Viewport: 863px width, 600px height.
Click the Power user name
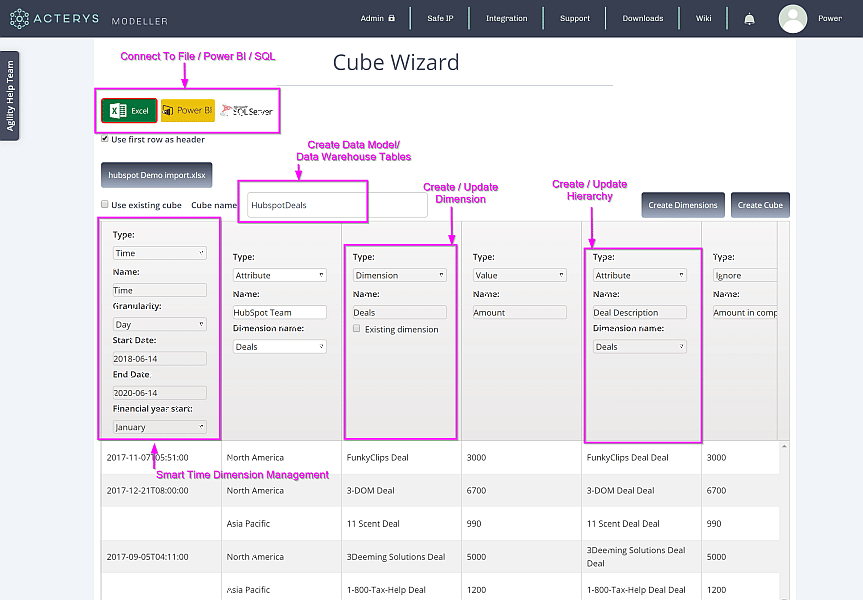pyautogui.click(x=829, y=18)
